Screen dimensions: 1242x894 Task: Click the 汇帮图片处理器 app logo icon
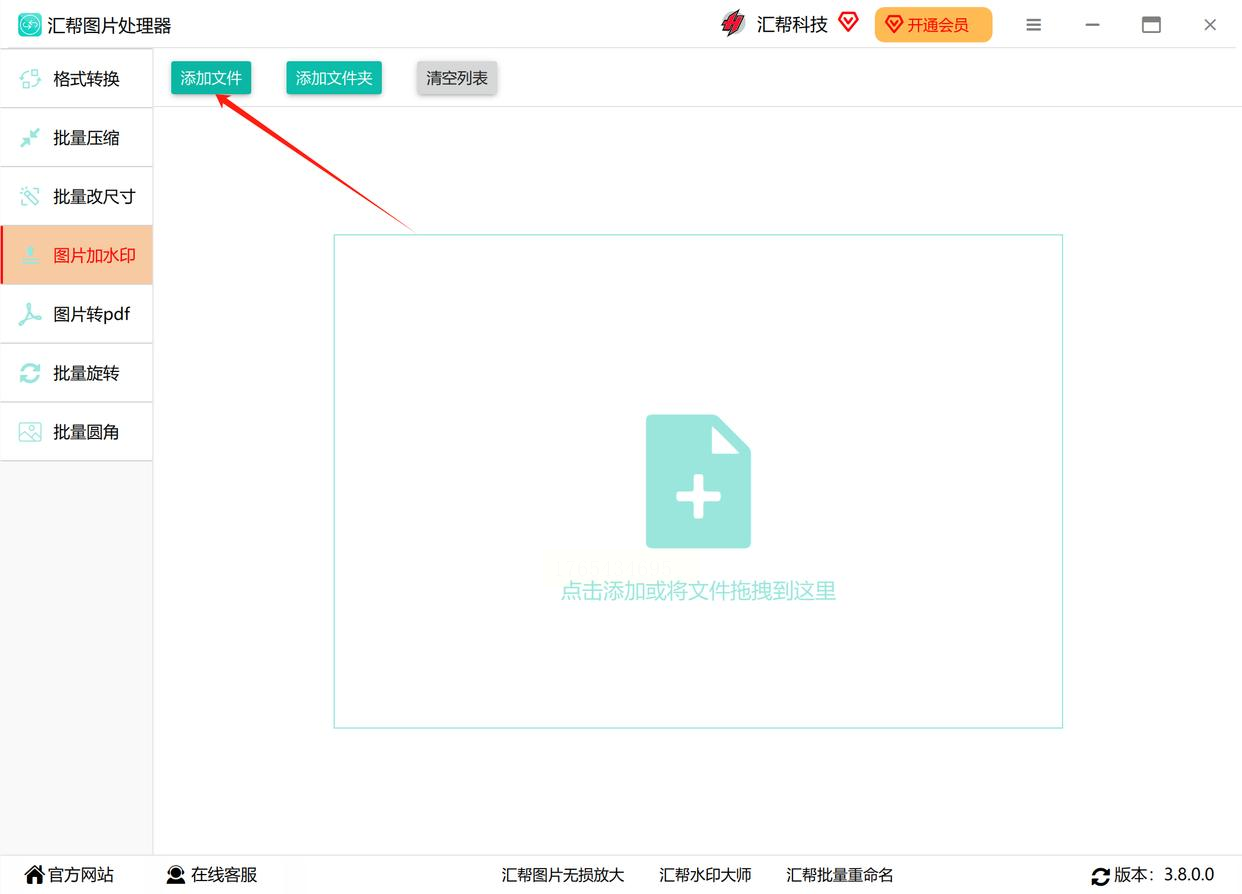click(x=30, y=25)
